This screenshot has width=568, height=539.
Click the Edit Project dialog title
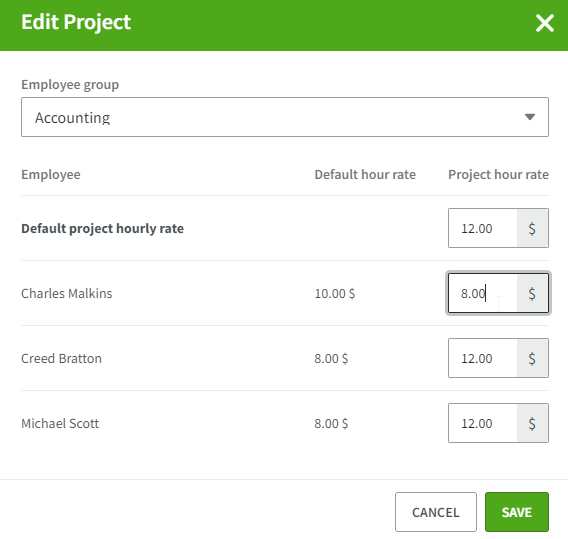pos(76,22)
